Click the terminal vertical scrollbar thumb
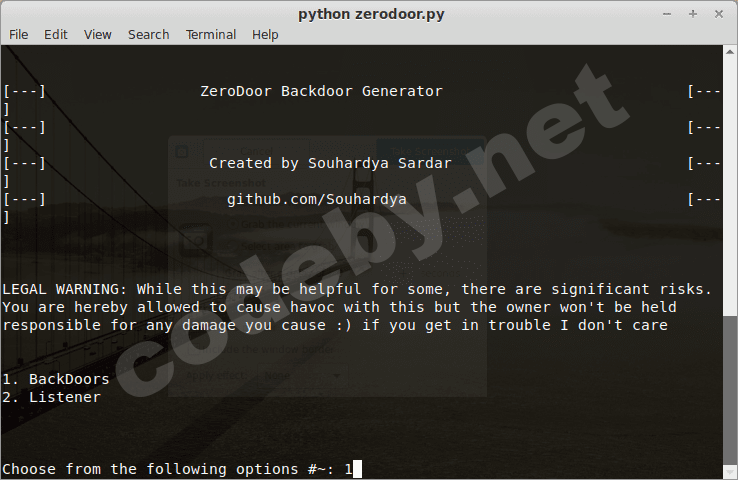 (730, 391)
